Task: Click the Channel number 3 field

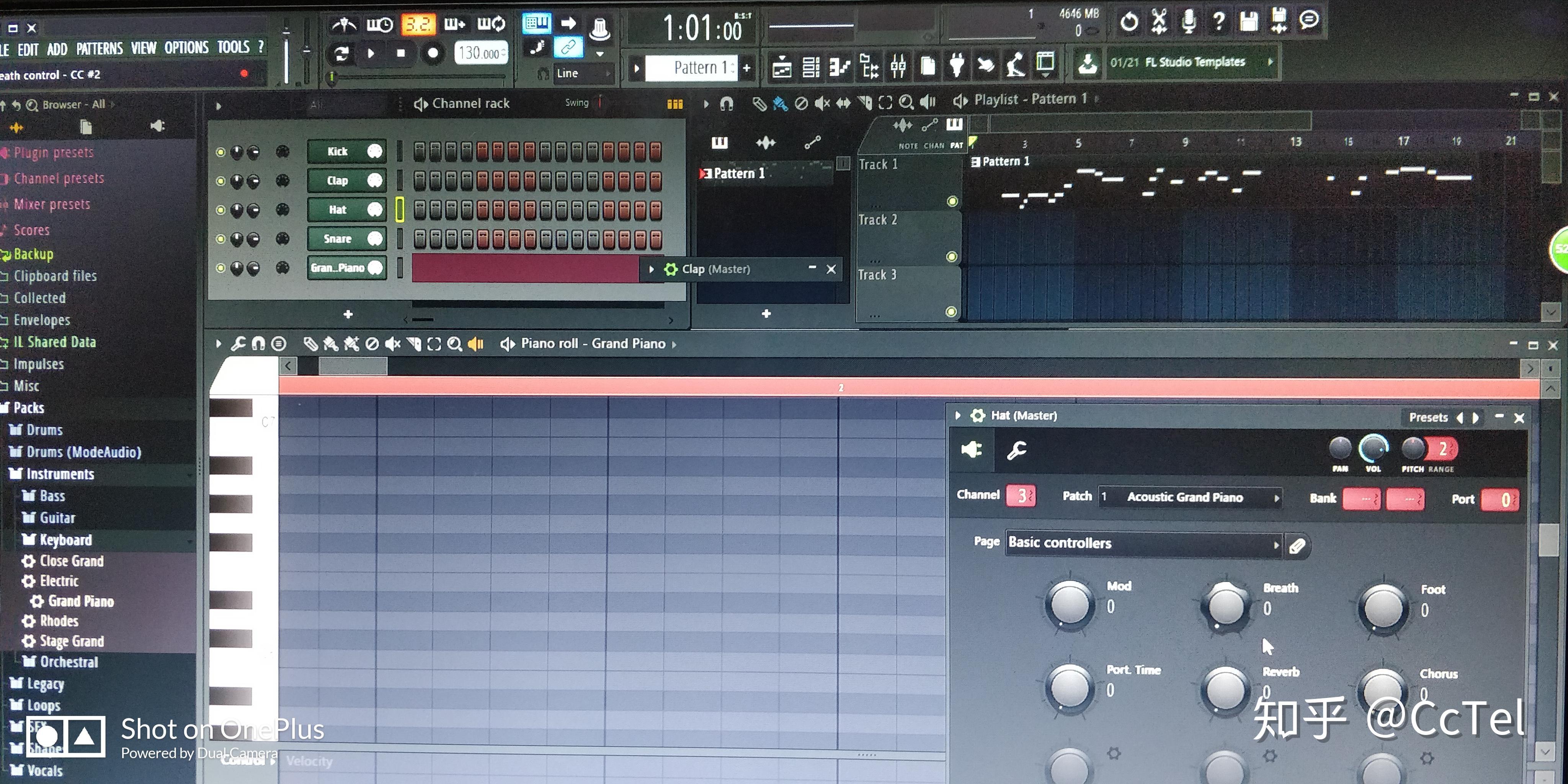Action: tap(1021, 495)
